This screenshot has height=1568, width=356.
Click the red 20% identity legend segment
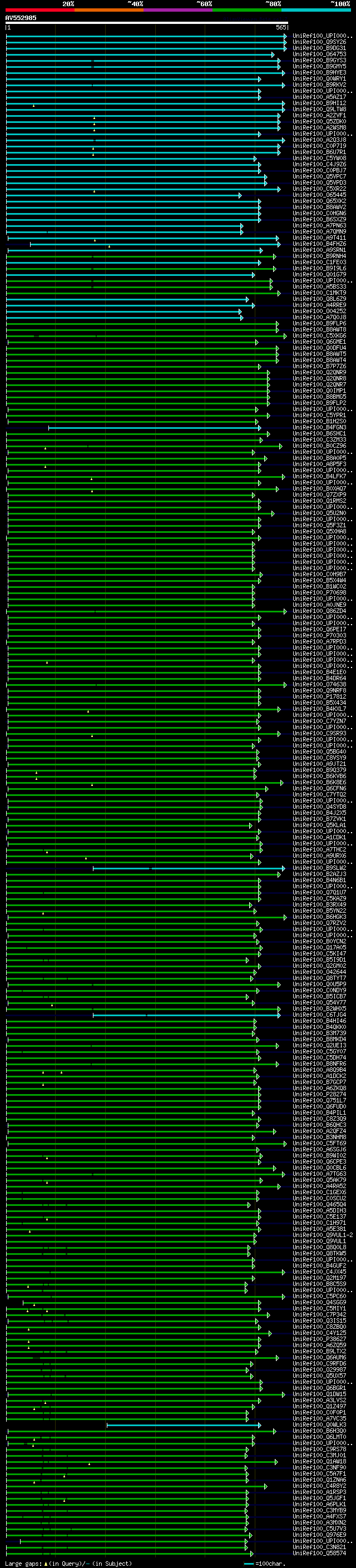40,11
